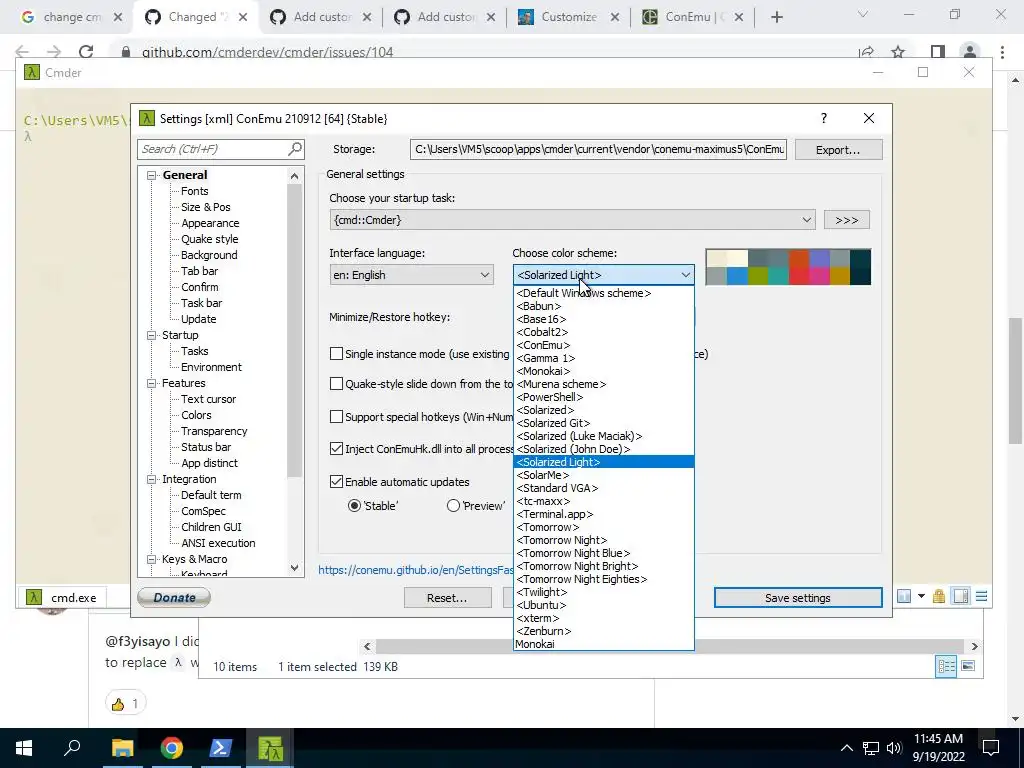The image size is (1024, 768).
Task: Select the 'Preview' update radio button
Action: [453, 505]
